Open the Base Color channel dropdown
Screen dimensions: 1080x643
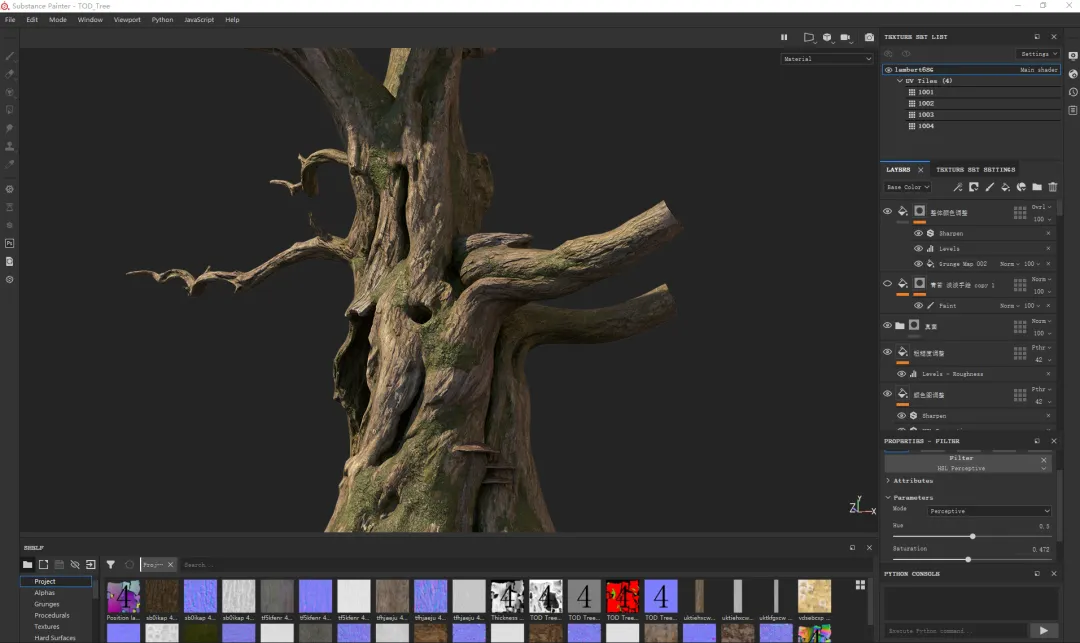pyautogui.click(x=908, y=187)
